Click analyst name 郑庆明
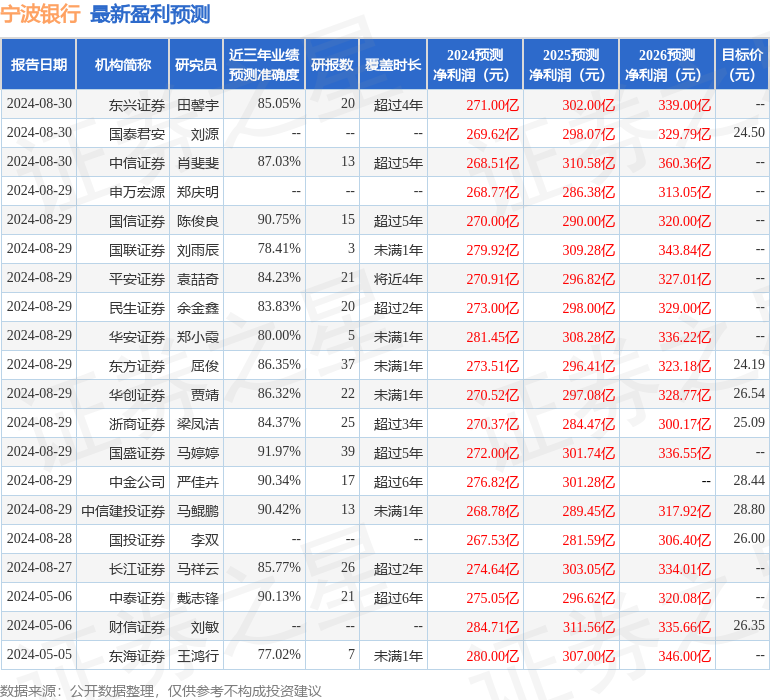 (198, 192)
